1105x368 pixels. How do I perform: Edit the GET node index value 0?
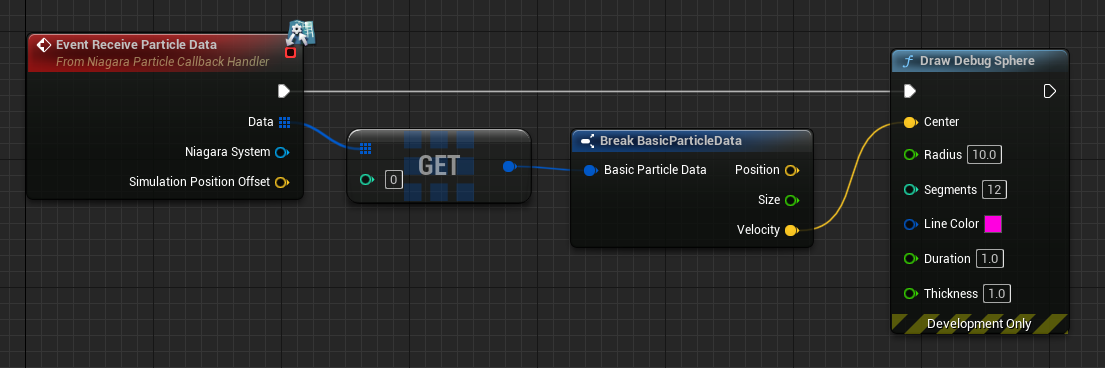[393, 180]
